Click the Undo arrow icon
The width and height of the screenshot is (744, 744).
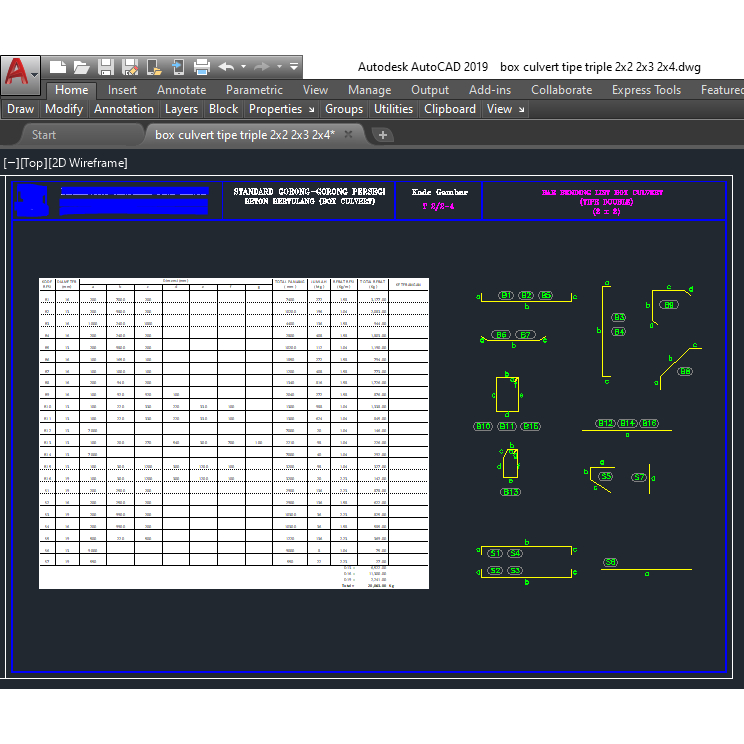pyautogui.click(x=226, y=66)
